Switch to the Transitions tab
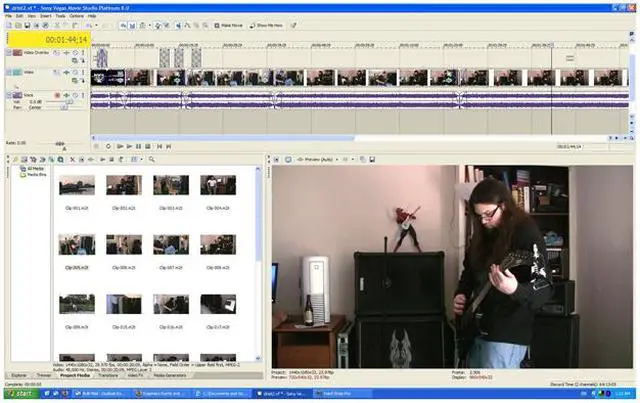The height and width of the screenshot is (403, 640). (106, 375)
